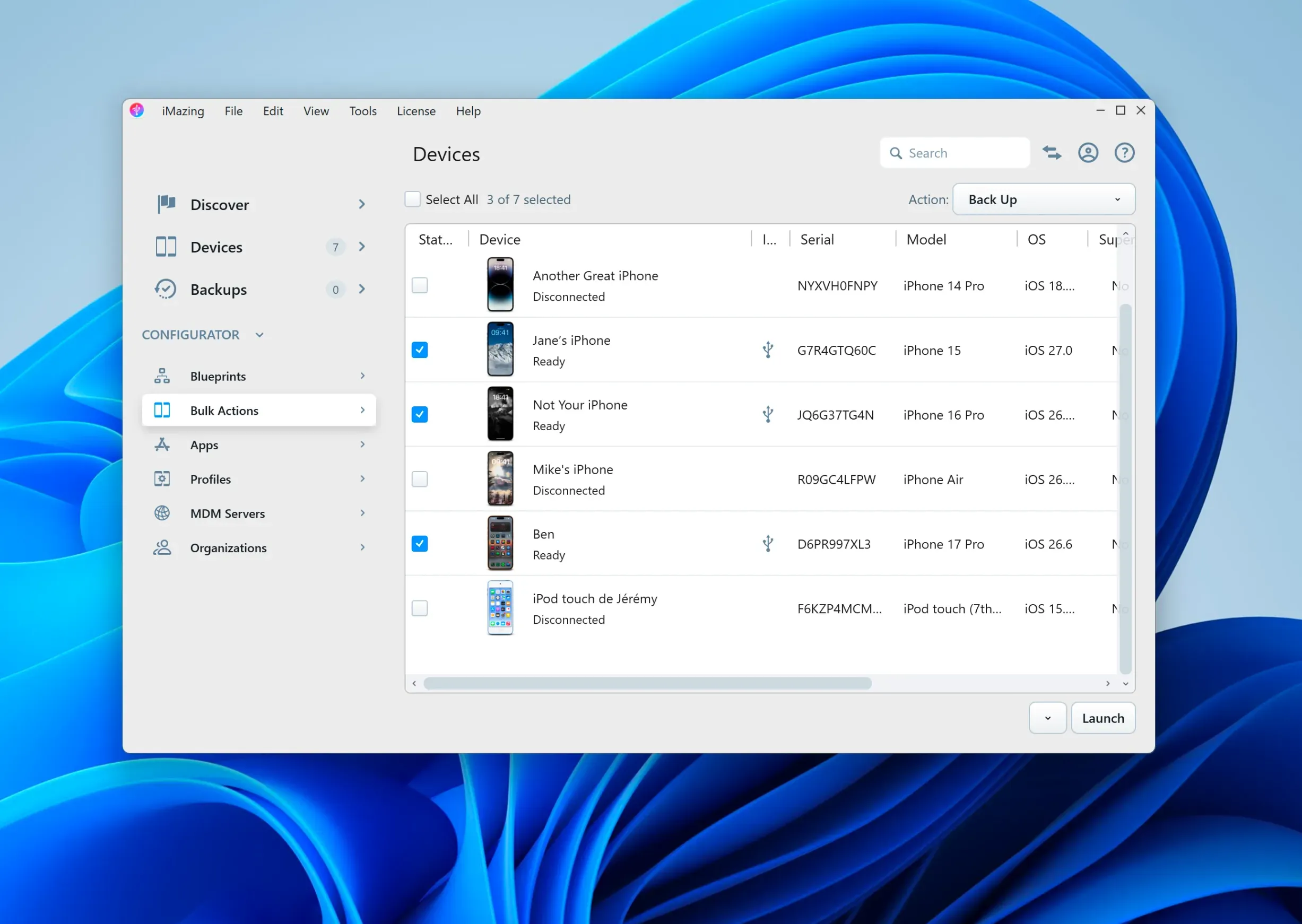Open the File menu
This screenshot has height=924, width=1302.
coord(233,111)
